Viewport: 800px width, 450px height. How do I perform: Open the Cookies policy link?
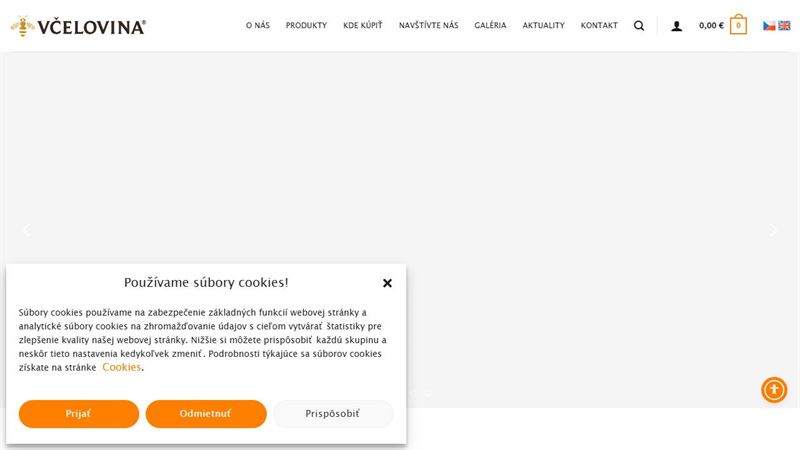pyautogui.click(x=121, y=367)
